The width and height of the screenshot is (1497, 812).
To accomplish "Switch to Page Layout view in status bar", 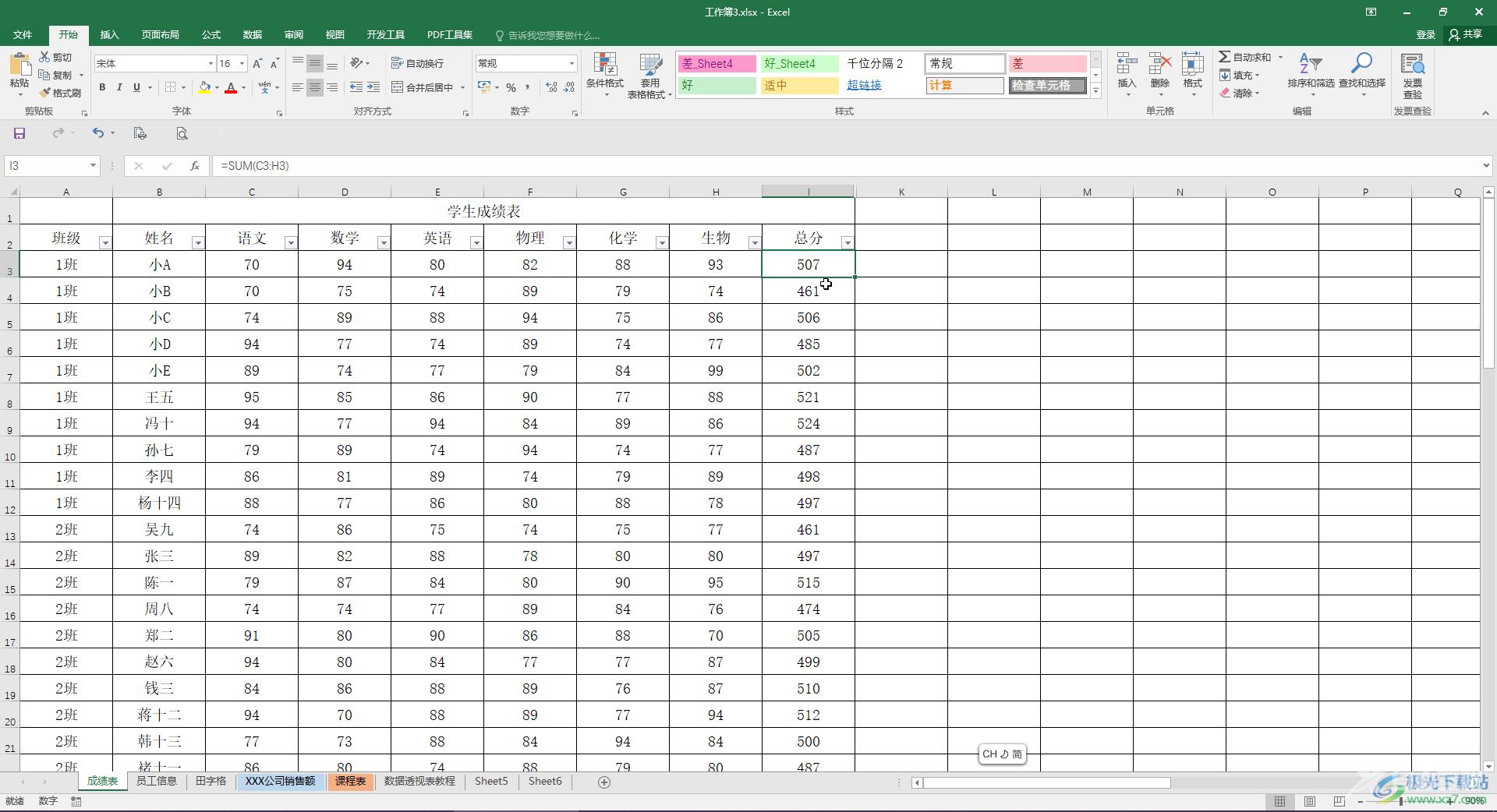I will coord(1310,801).
